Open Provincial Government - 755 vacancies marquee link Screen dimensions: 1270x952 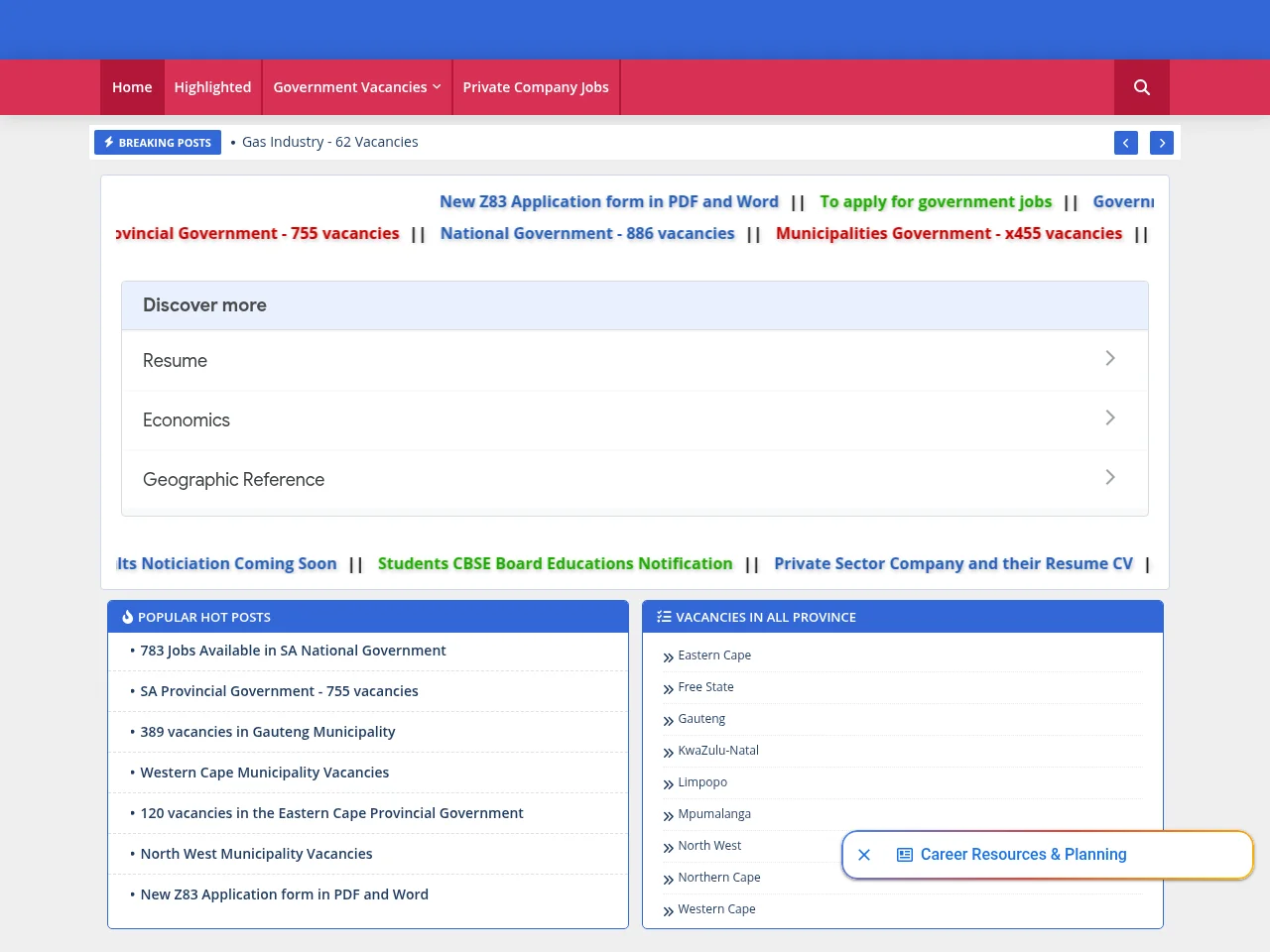pyautogui.click(x=258, y=233)
